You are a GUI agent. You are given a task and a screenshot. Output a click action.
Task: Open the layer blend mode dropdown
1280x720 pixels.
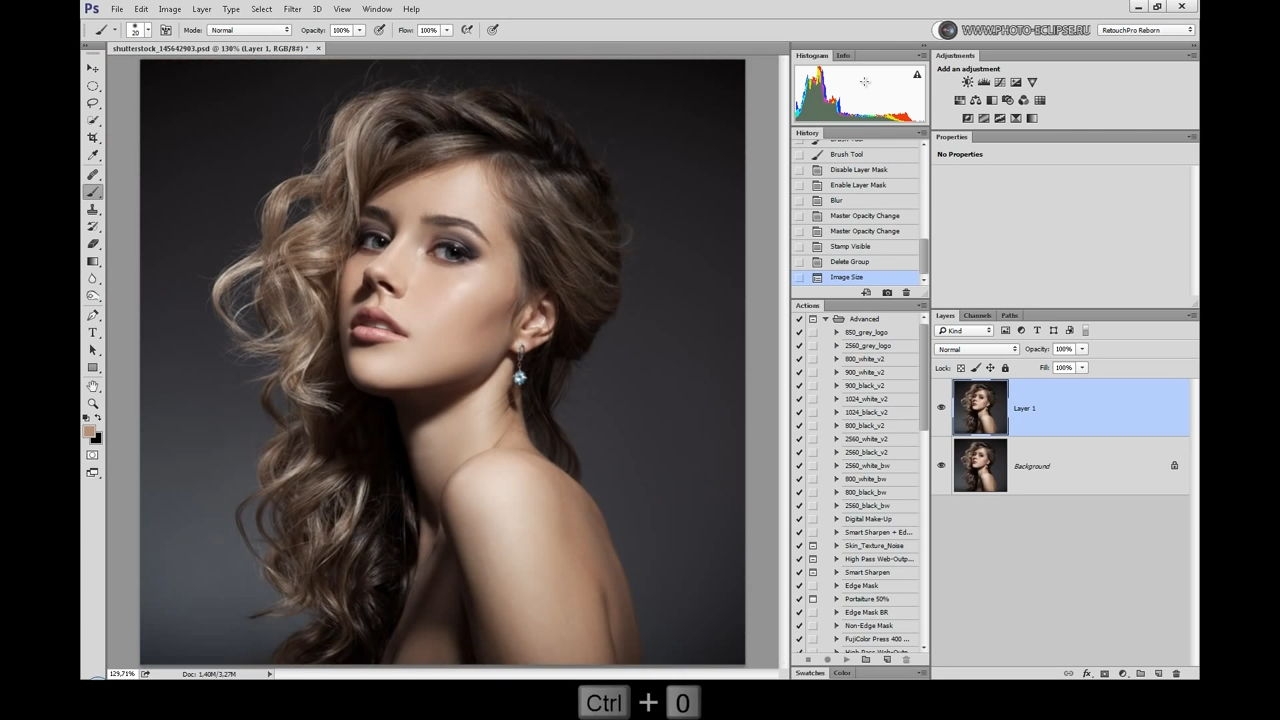click(977, 349)
